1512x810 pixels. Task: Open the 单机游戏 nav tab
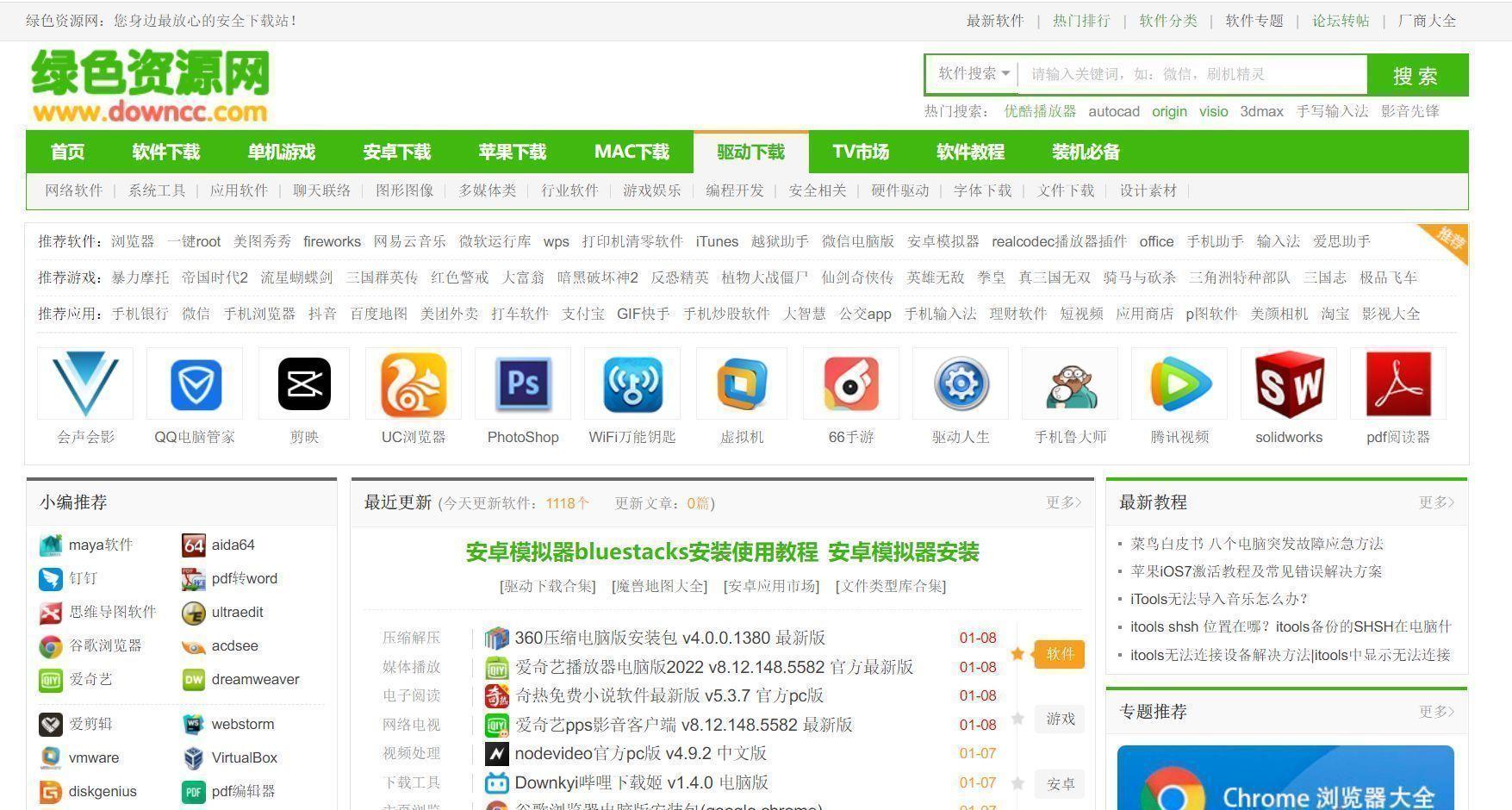tap(281, 153)
